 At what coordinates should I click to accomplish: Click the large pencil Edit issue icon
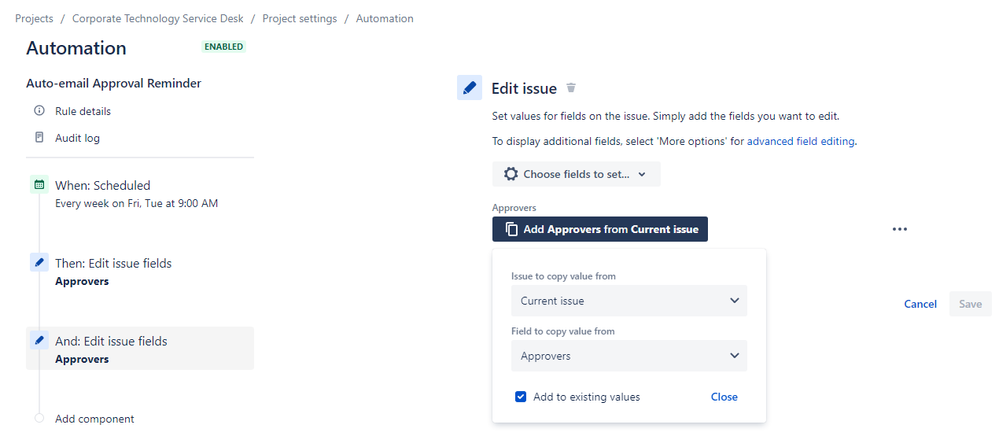470,88
